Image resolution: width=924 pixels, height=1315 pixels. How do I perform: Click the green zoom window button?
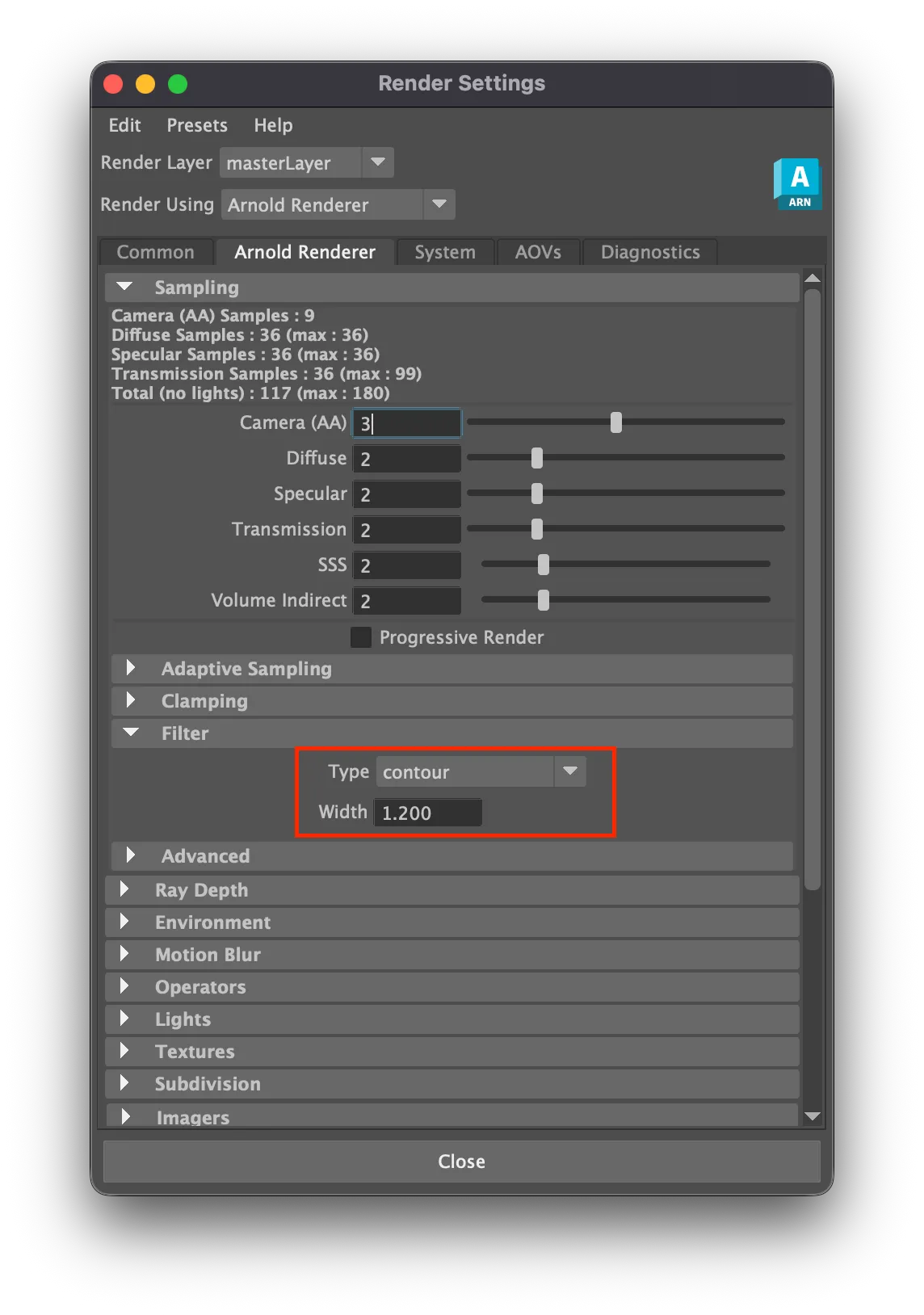click(178, 84)
